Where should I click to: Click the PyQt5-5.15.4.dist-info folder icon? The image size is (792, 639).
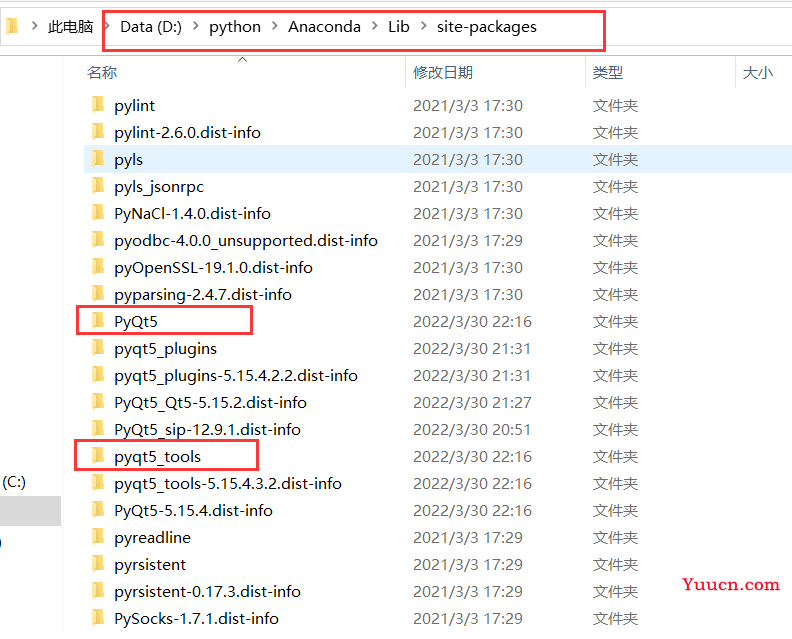98,510
